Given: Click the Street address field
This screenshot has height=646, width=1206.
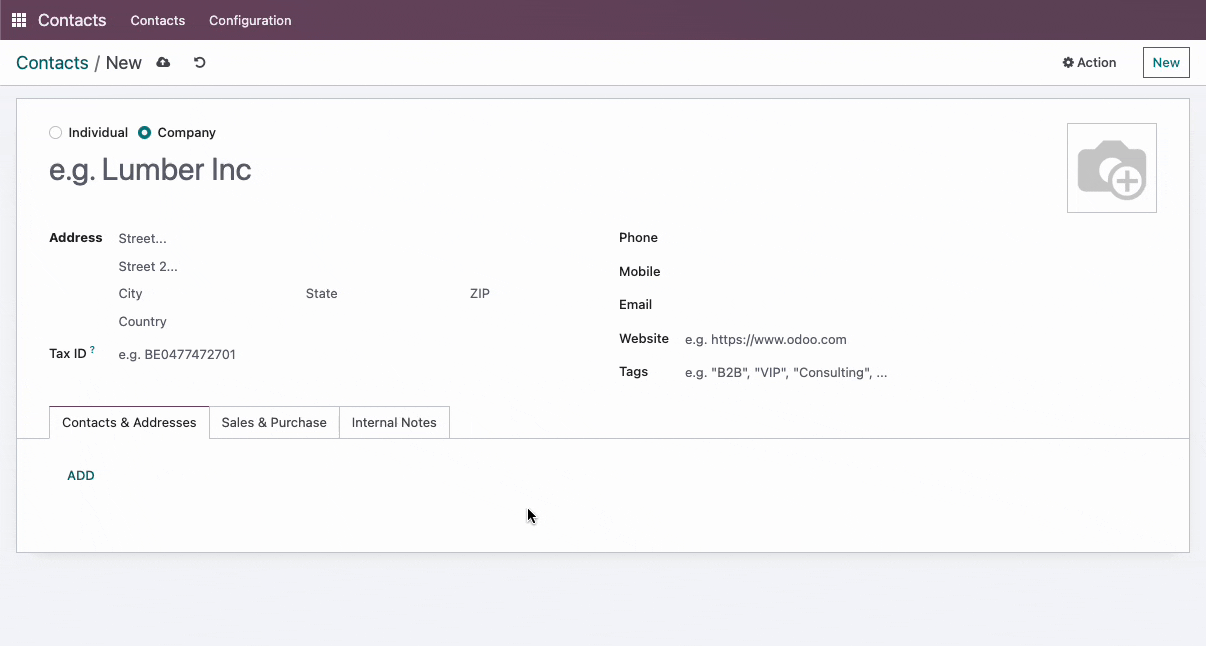Looking at the screenshot, I should pyautogui.click(x=352, y=239).
